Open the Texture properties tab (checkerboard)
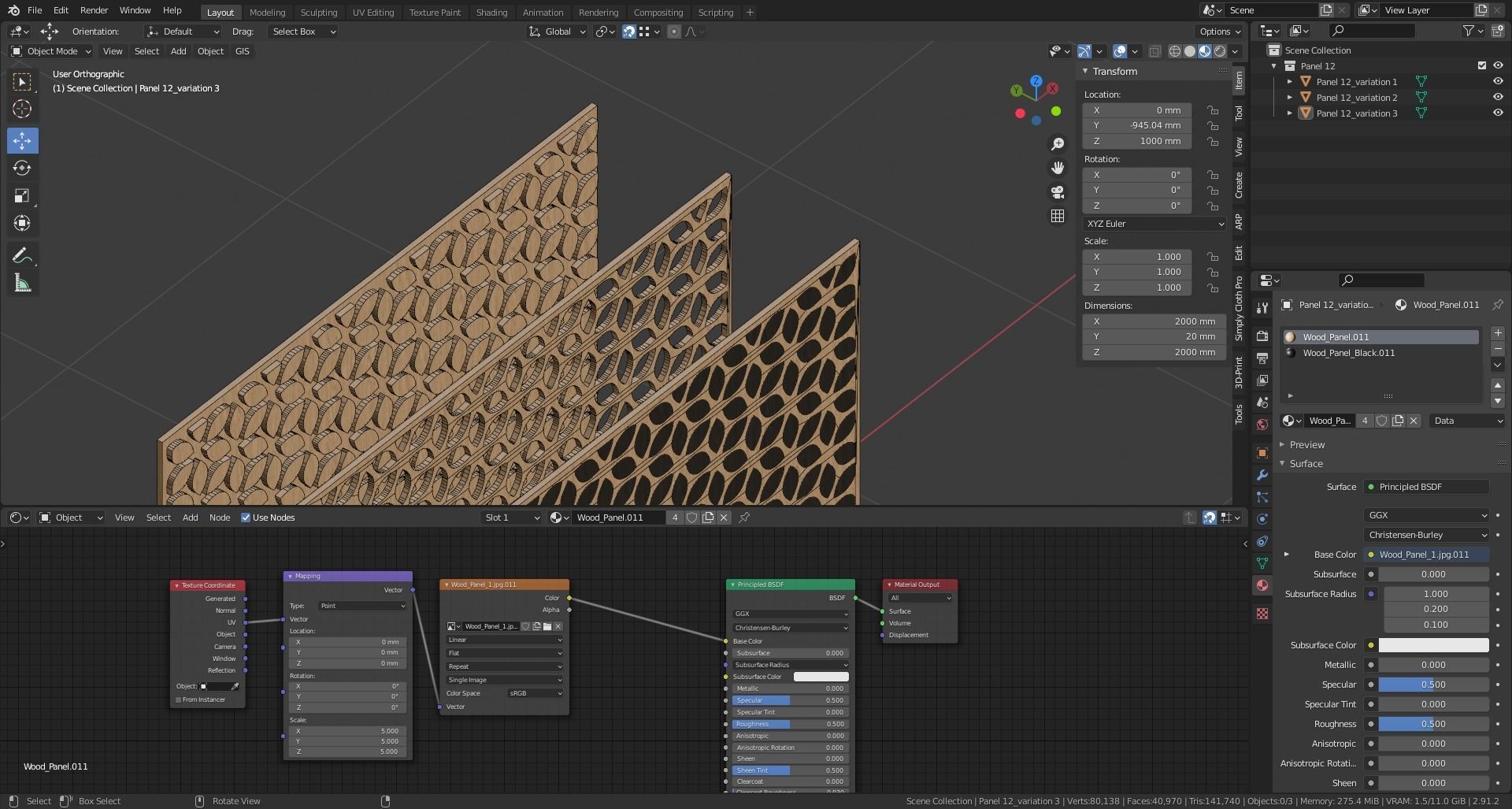1512x809 pixels. coord(1262,614)
